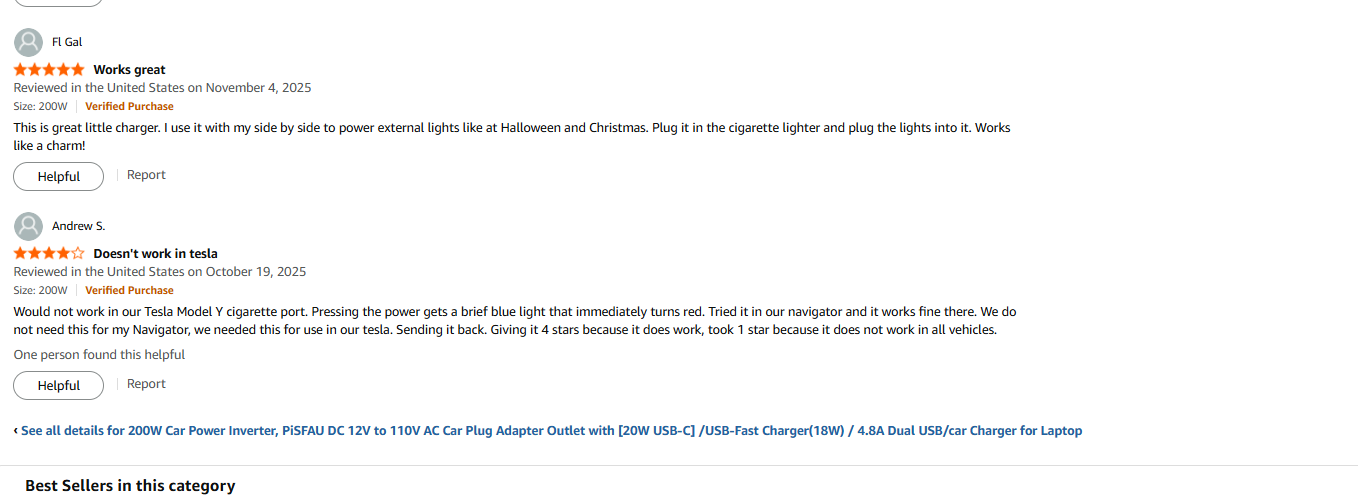Report Andrew S.'s review

tap(146, 384)
